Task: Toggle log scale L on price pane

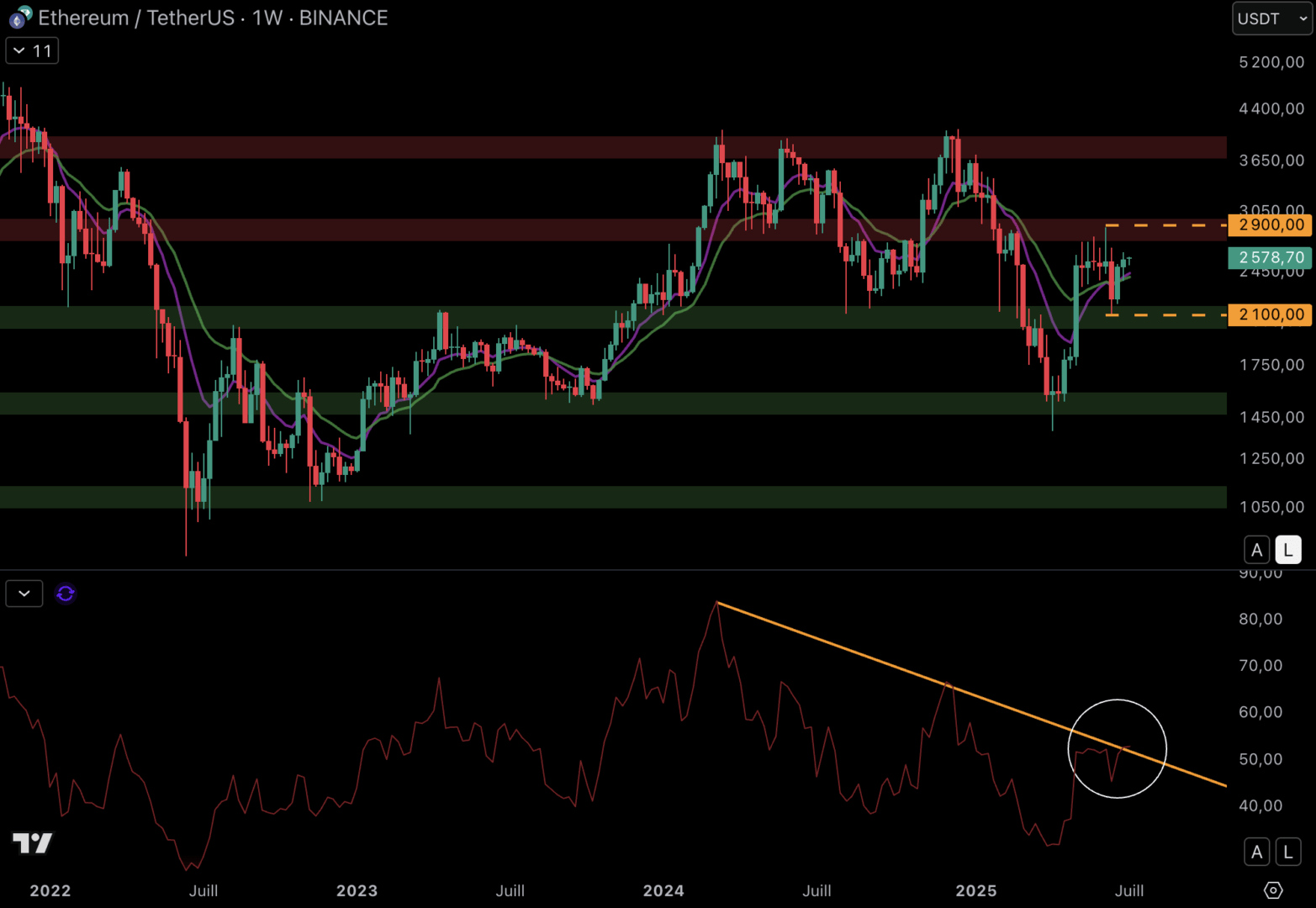Action: click(1288, 550)
